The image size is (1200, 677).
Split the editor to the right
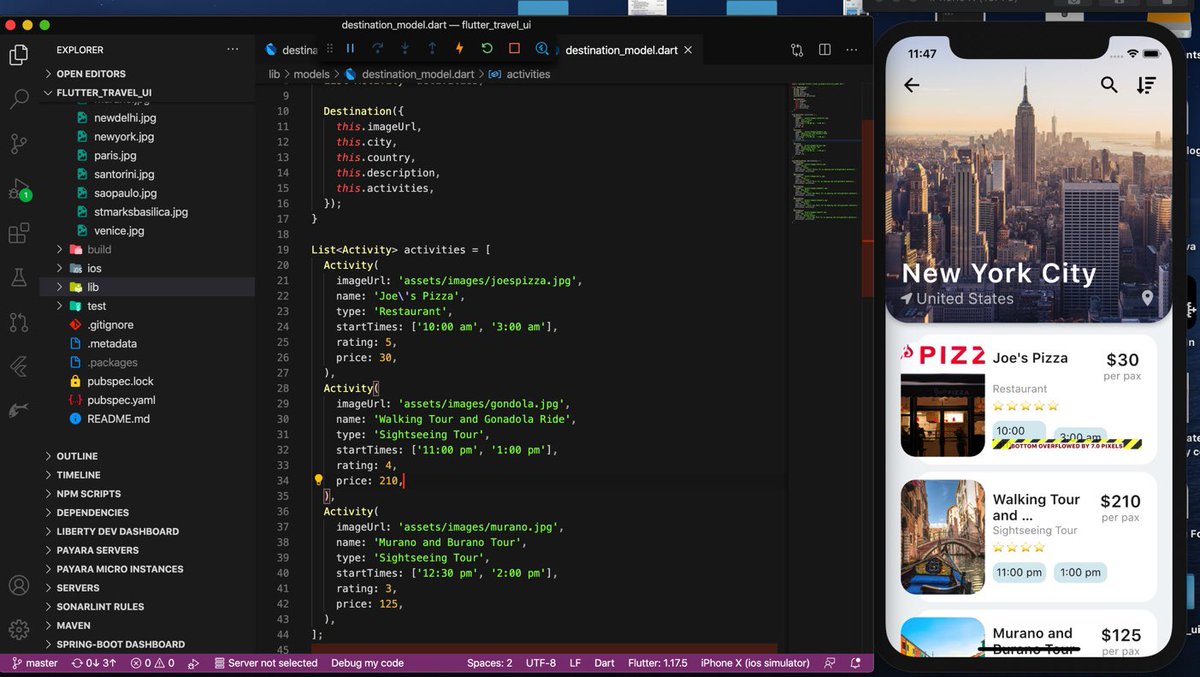click(x=825, y=50)
